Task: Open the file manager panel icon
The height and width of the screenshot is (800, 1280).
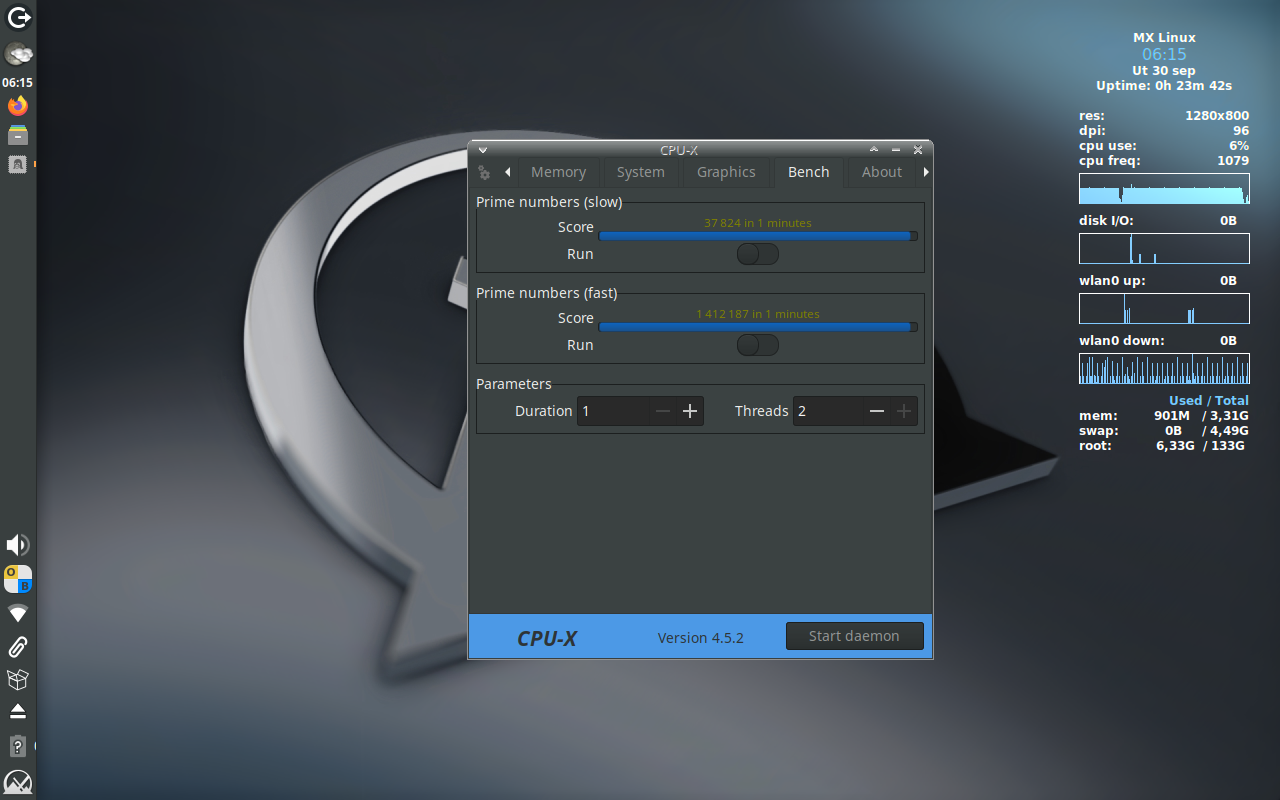Action: [18, 135]
